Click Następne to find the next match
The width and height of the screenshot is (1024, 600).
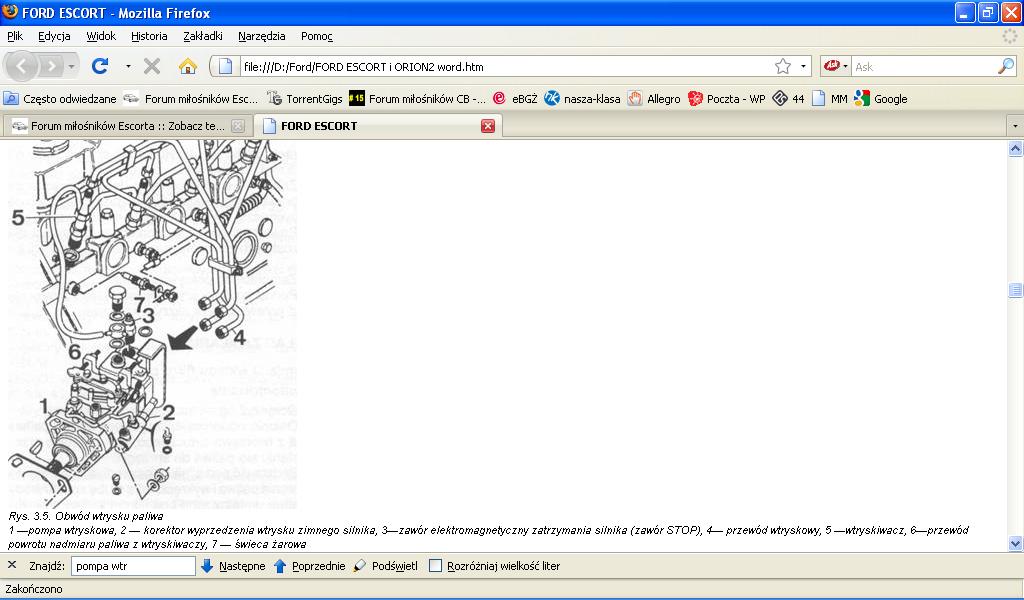click(233, 566)
